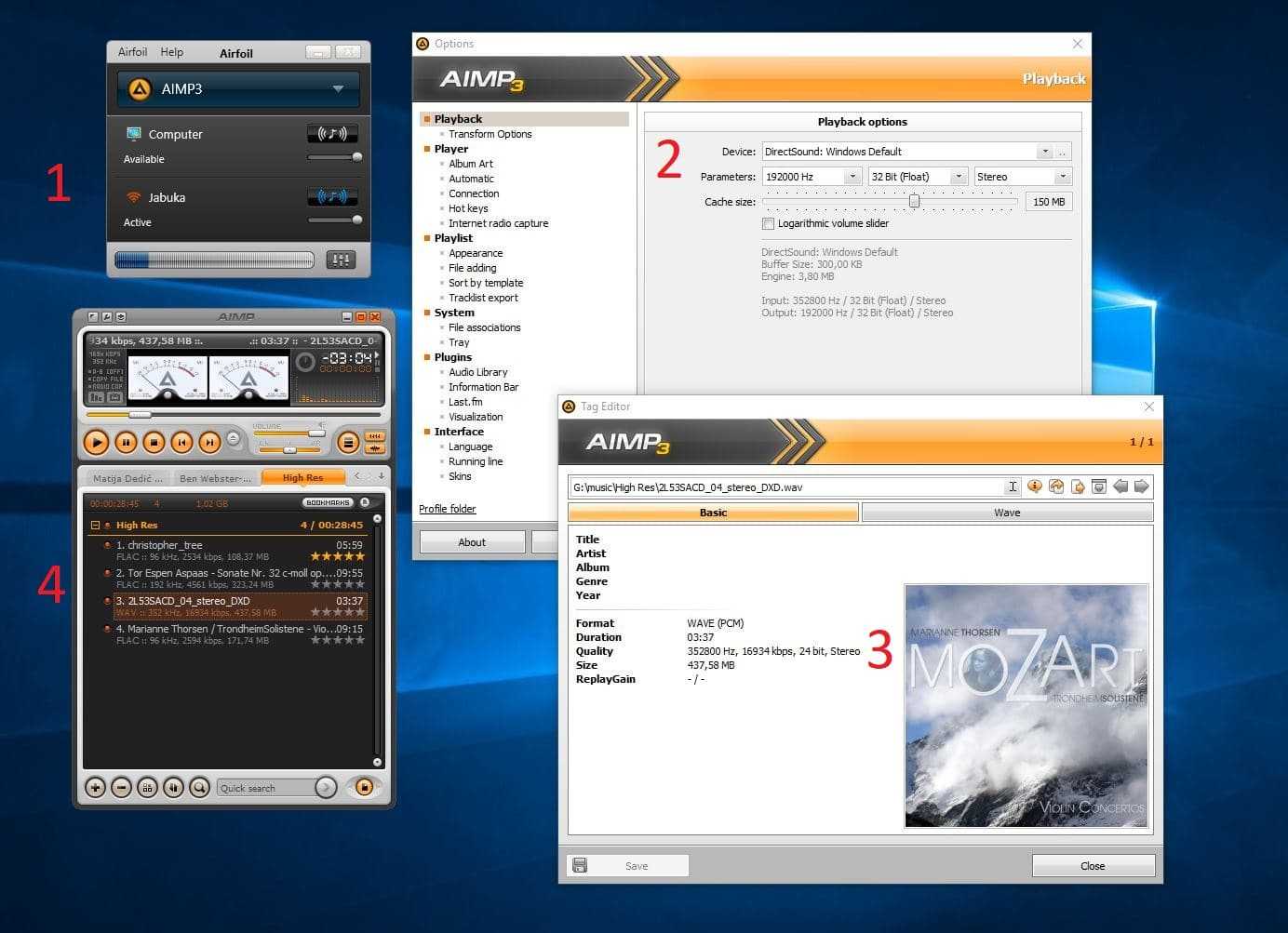1288x933 pixels.
Task: Click the folder with arrow icon in Tag Editor
Action: coord(1056,486)
